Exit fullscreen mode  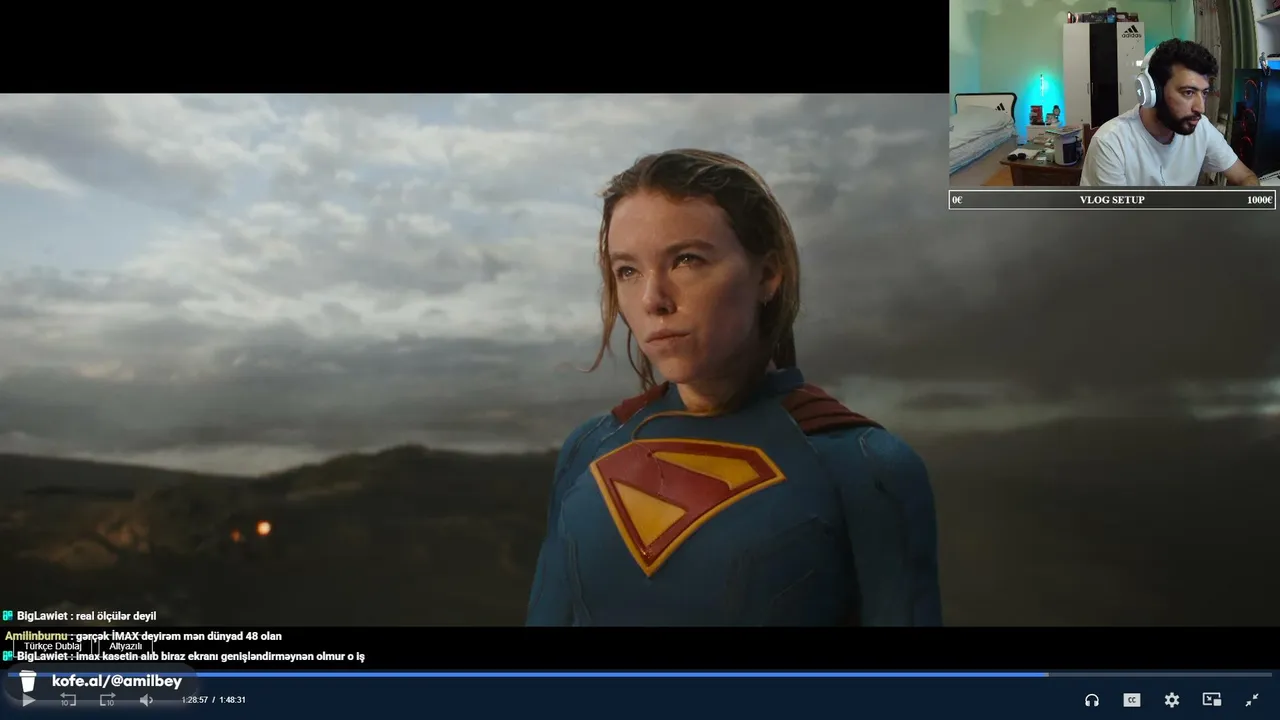1252,700
